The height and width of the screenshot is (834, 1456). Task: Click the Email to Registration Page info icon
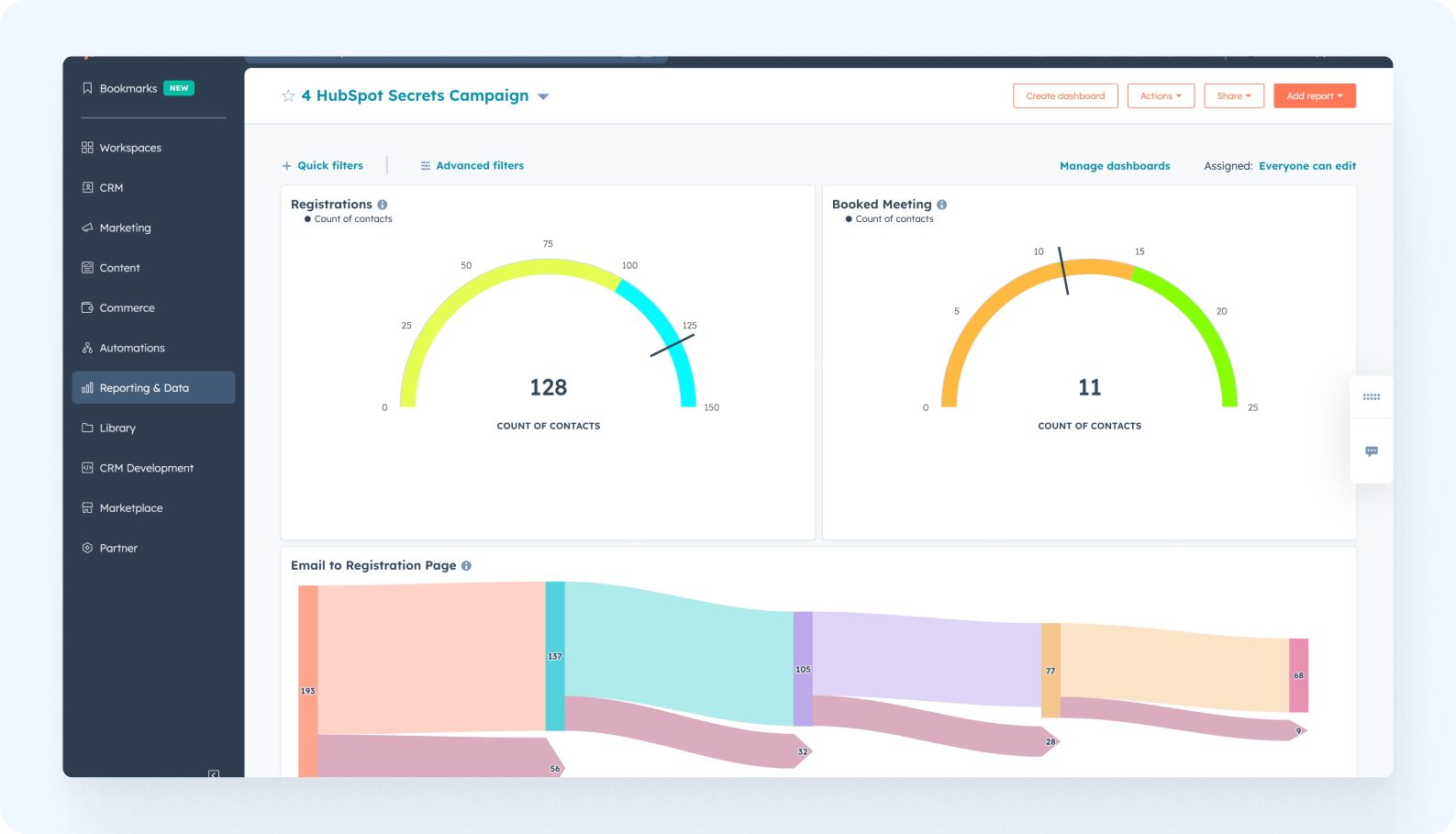[x=466, y=566]
